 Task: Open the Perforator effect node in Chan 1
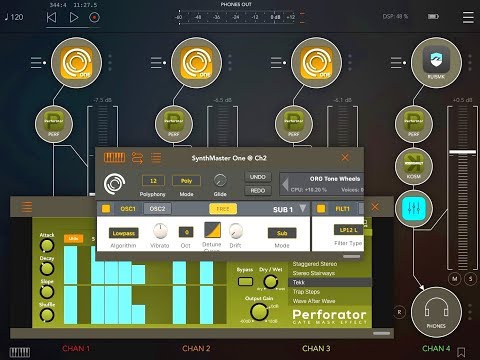tap(54, 124)
